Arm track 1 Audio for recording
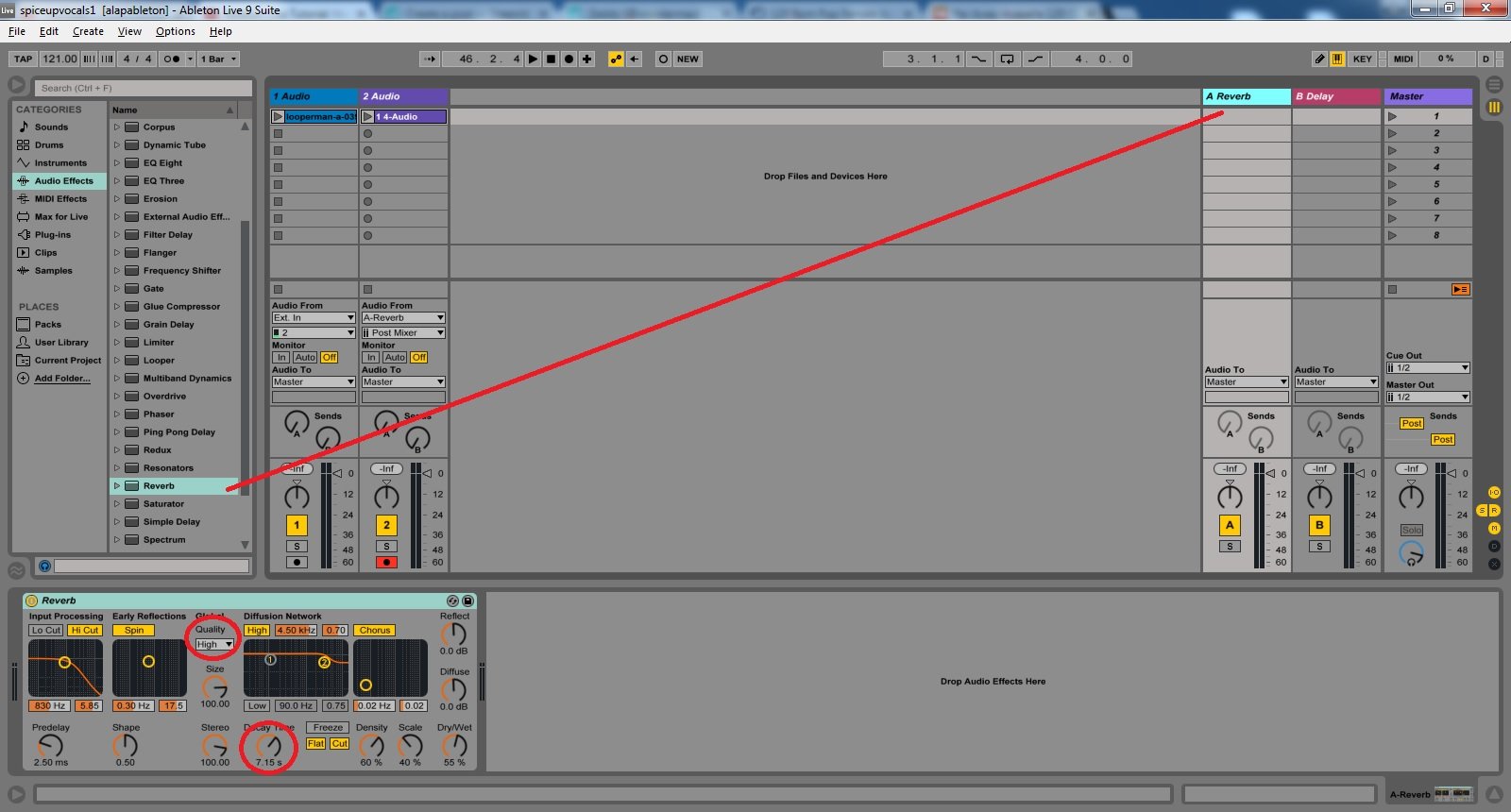The width and height of the screenshot is (1511, 812). [297, 563]
